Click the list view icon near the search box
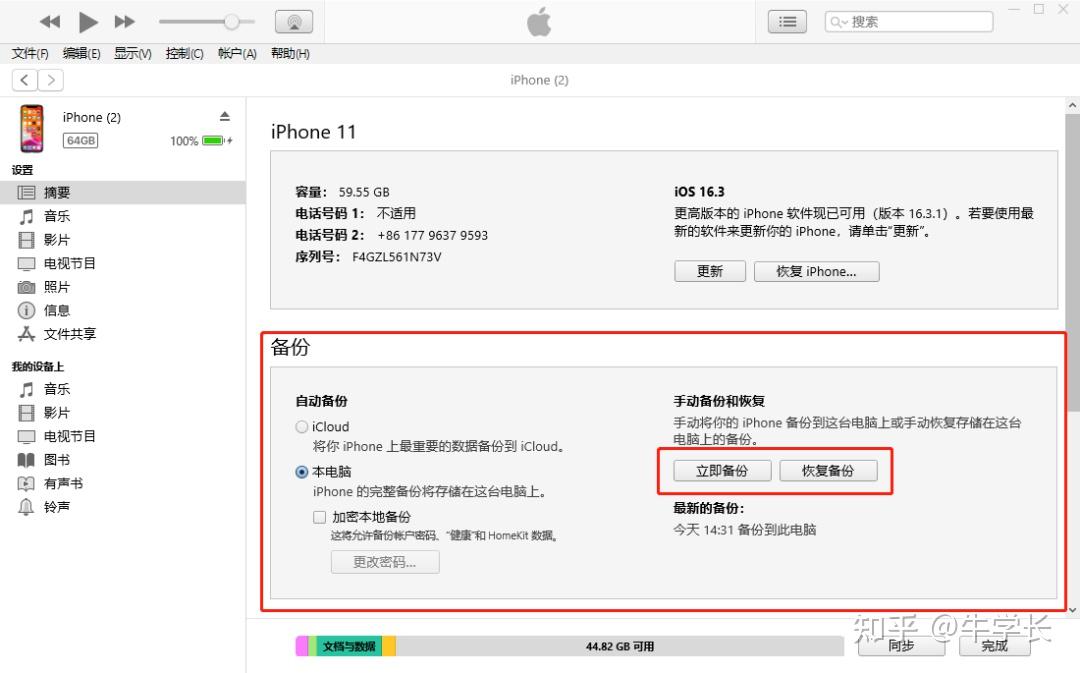The height and width of the screenshot is (673, 1080). click(787, 21)
